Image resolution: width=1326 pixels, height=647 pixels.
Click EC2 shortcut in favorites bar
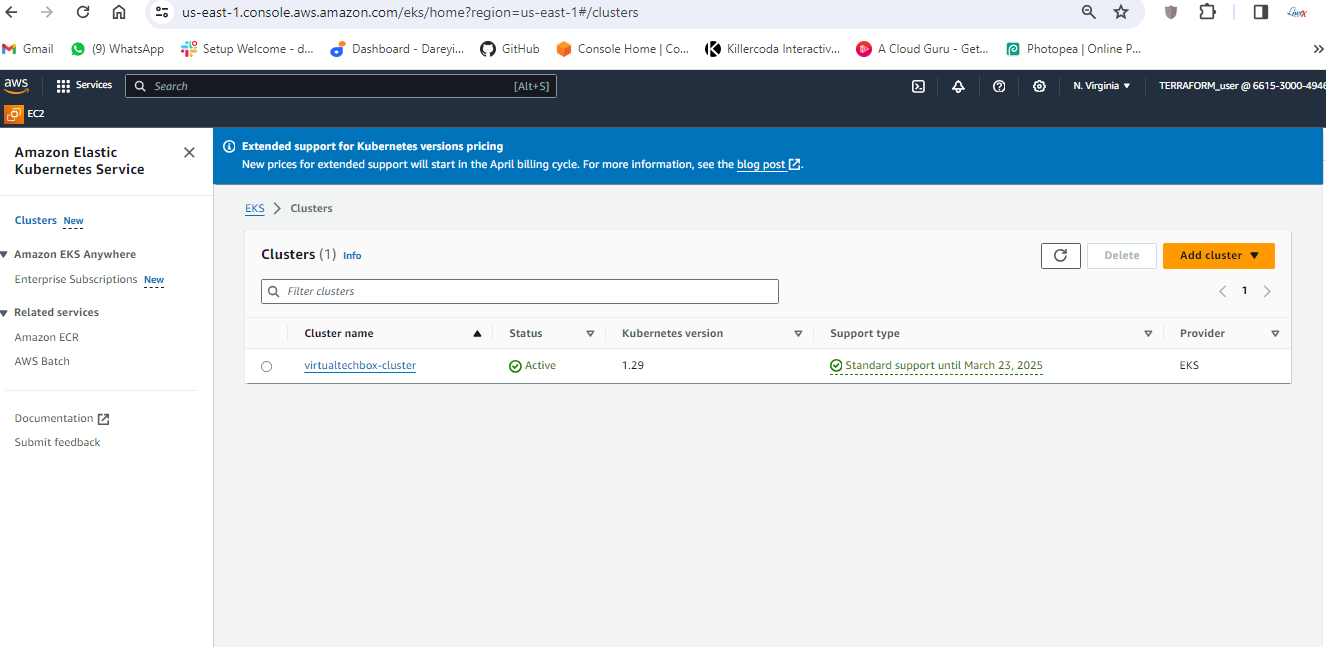point(26,114)
